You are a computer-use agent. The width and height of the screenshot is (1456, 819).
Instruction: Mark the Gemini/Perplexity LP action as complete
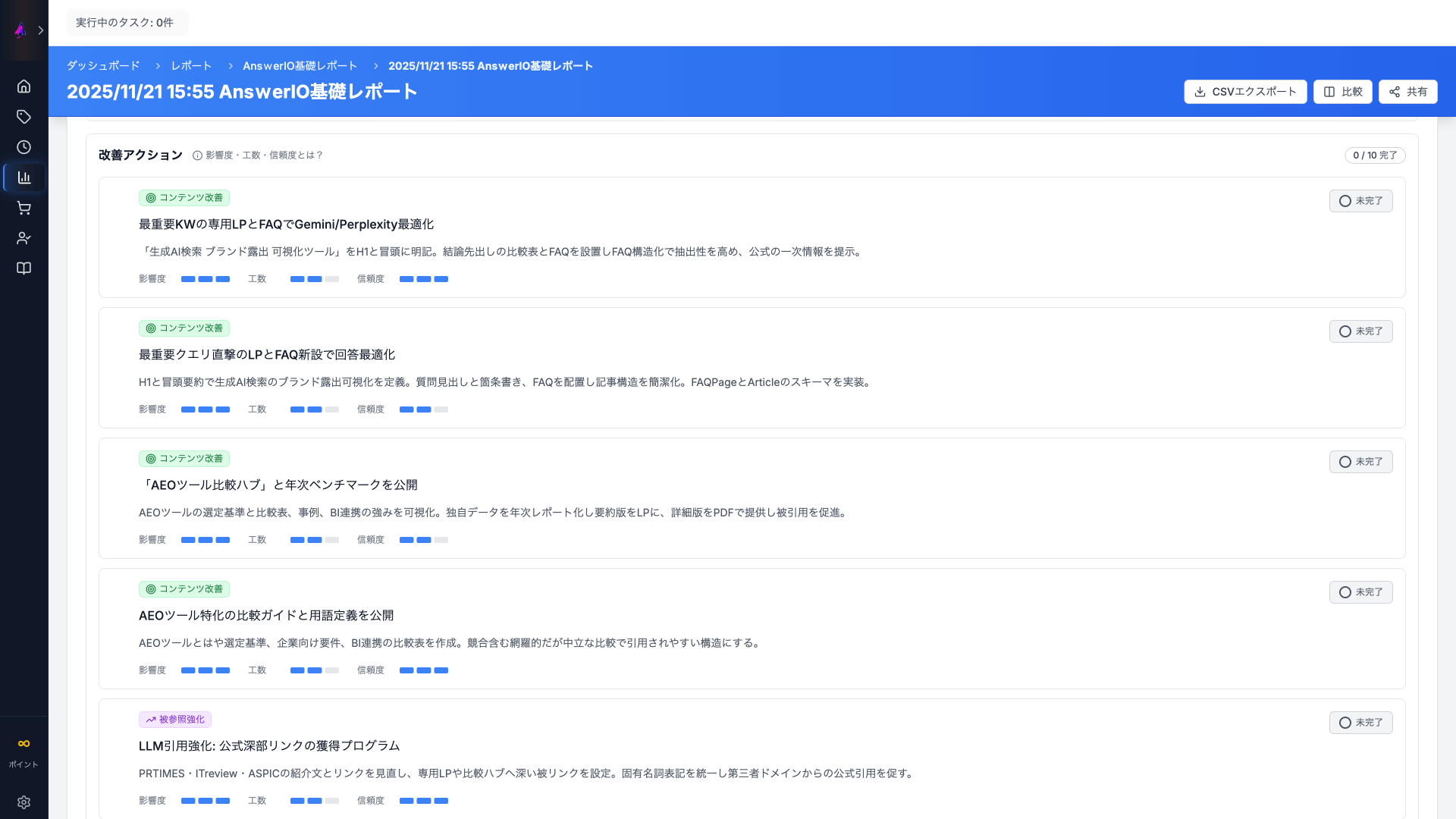point(1360,201)
